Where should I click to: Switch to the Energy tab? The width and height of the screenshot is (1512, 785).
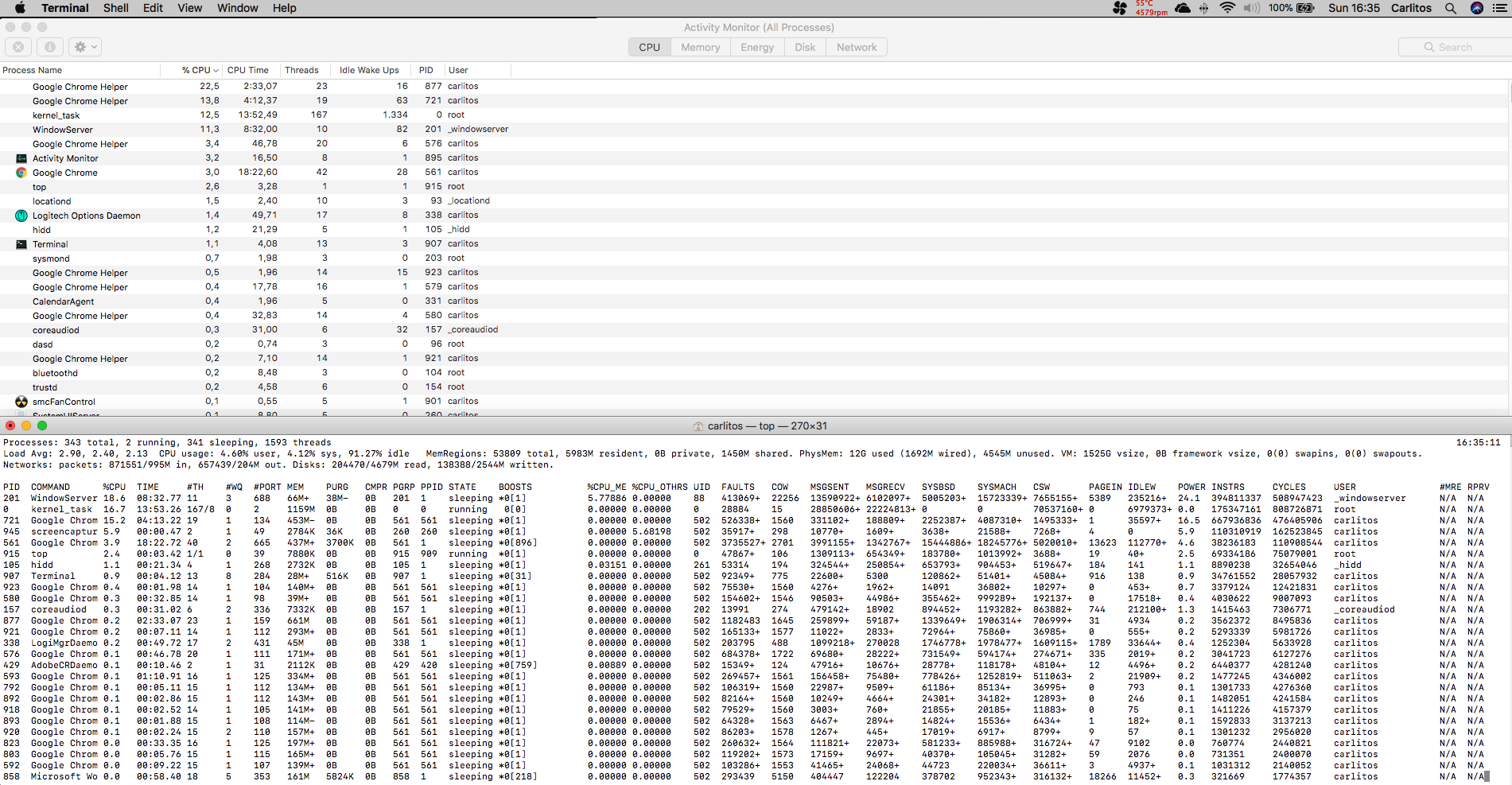[757, 47]
